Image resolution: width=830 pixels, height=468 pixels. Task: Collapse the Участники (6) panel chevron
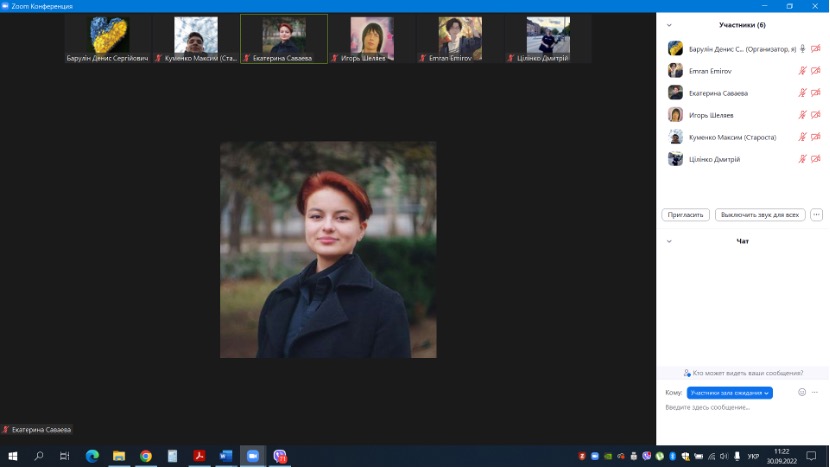pyautogui.click(x=669, y=25)
